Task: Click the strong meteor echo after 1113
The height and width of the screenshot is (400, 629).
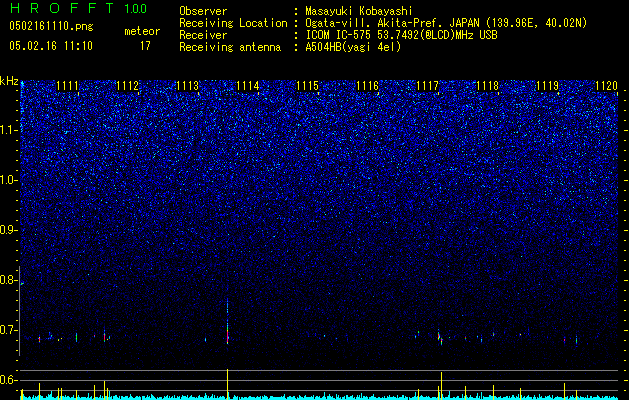Action: pyautogui.click(x=227, y=321)
